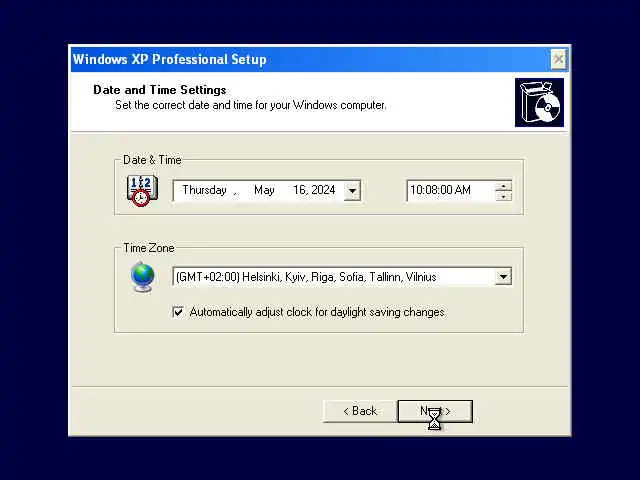Open the date picker dropdown arrow

pos(352,191)
